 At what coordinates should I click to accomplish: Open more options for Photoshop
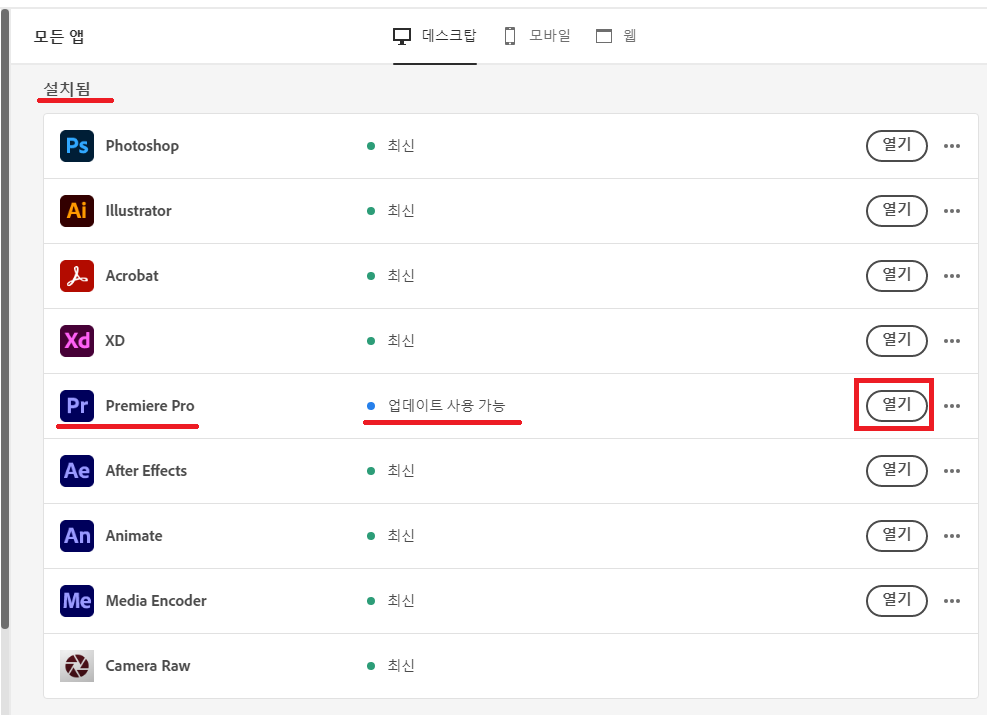point(952,146)
